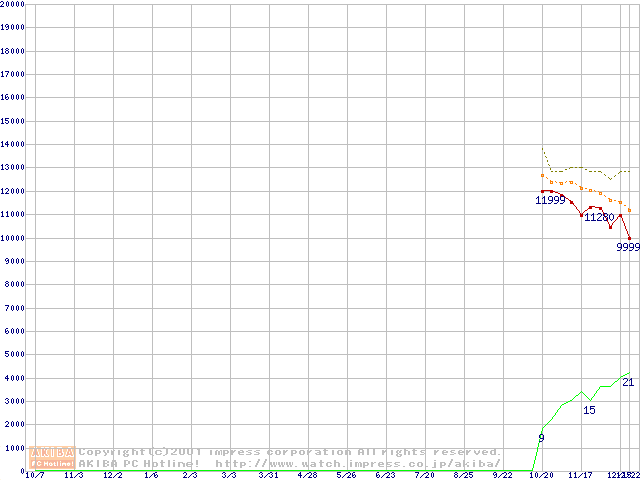Viewport: 640px width, 480px height.
Task: Open the www.watch.impress.co.jp/akiba URL text
Action: pos(358,464)
